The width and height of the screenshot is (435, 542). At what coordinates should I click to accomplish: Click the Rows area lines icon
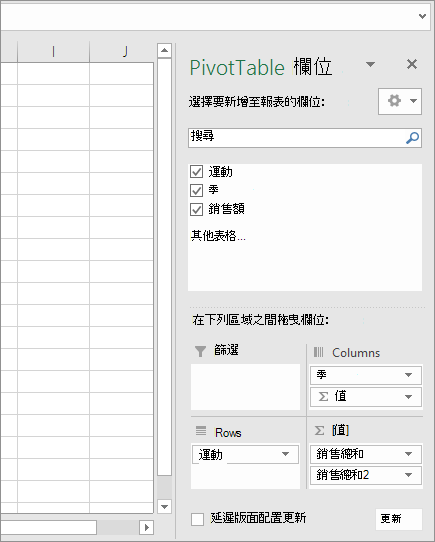(x=201, y=431)
